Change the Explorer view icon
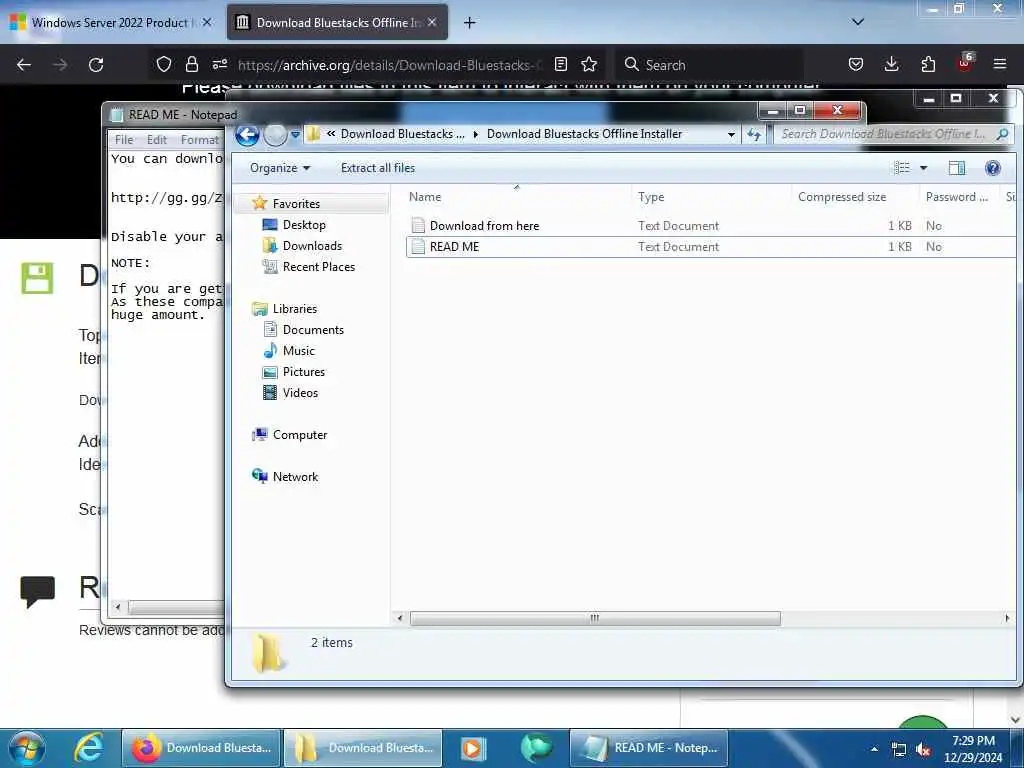This screenshot has height=768, width=1024. (x=902, y=168)
